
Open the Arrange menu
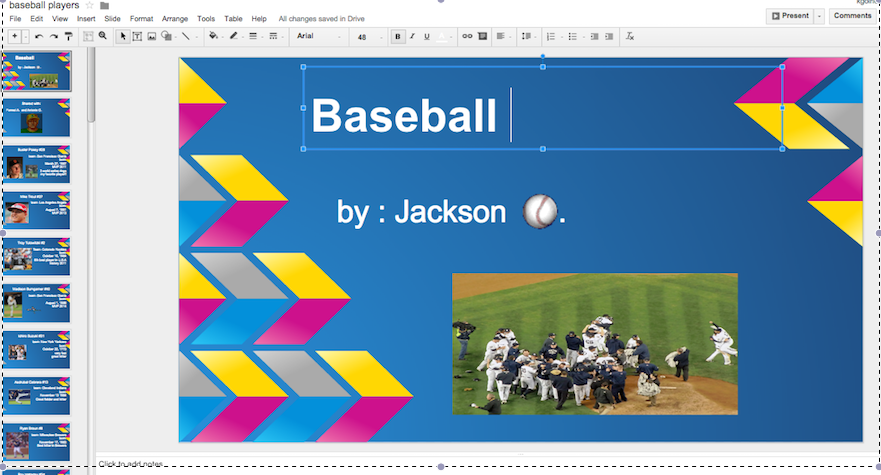click(x=175, y=19)
